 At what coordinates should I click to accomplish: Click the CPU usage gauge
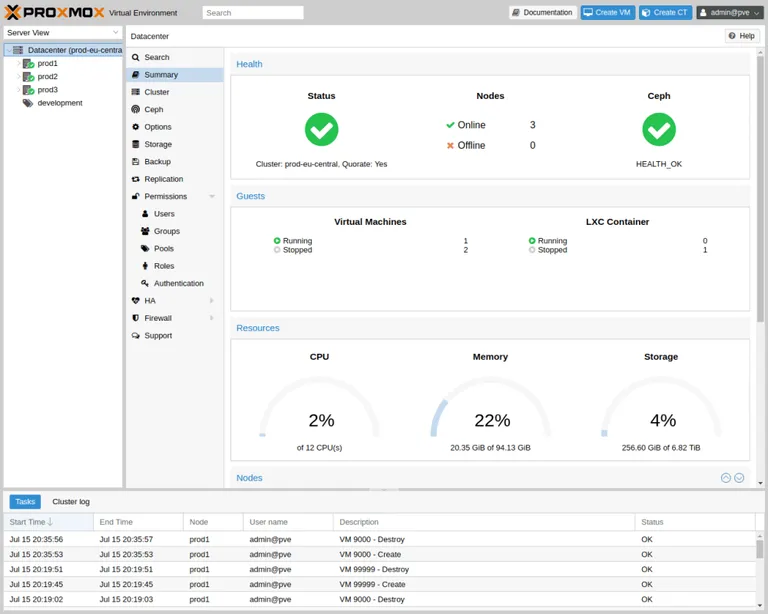319,406
